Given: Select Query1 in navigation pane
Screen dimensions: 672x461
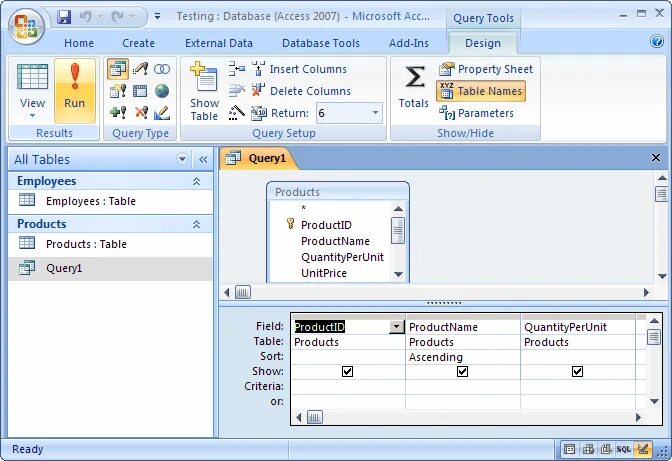Looking at the screenshot, I should click(111, 268).
